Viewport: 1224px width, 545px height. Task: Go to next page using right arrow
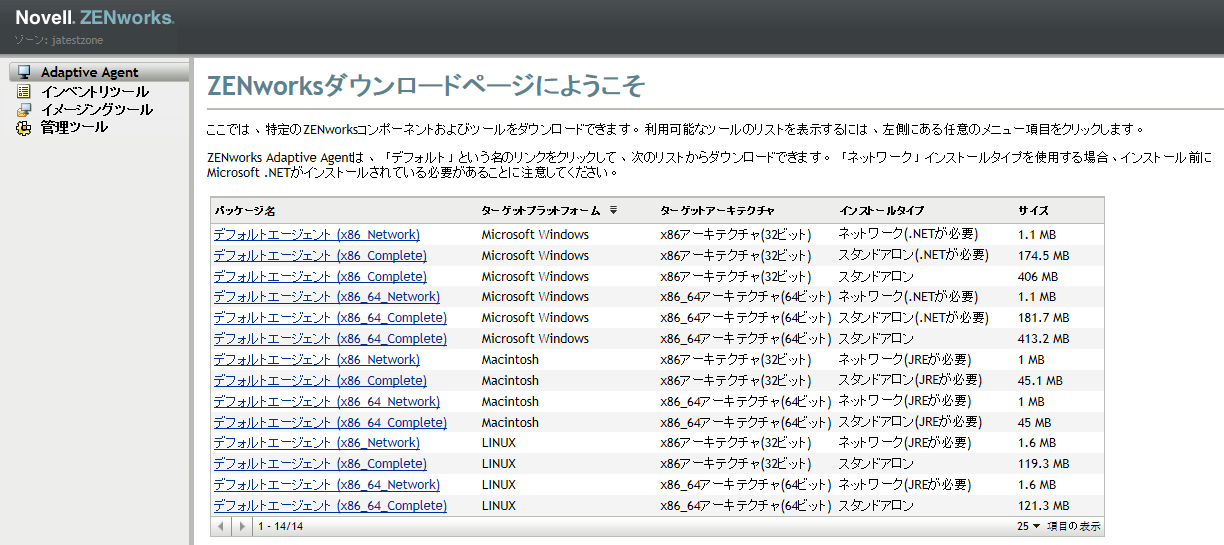pos(244,526)
